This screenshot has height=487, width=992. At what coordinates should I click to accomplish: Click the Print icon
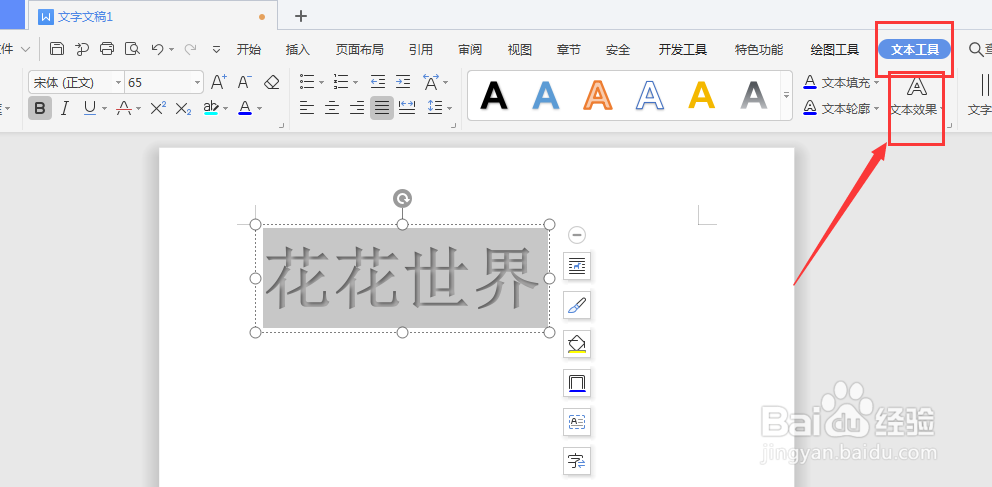107,49
